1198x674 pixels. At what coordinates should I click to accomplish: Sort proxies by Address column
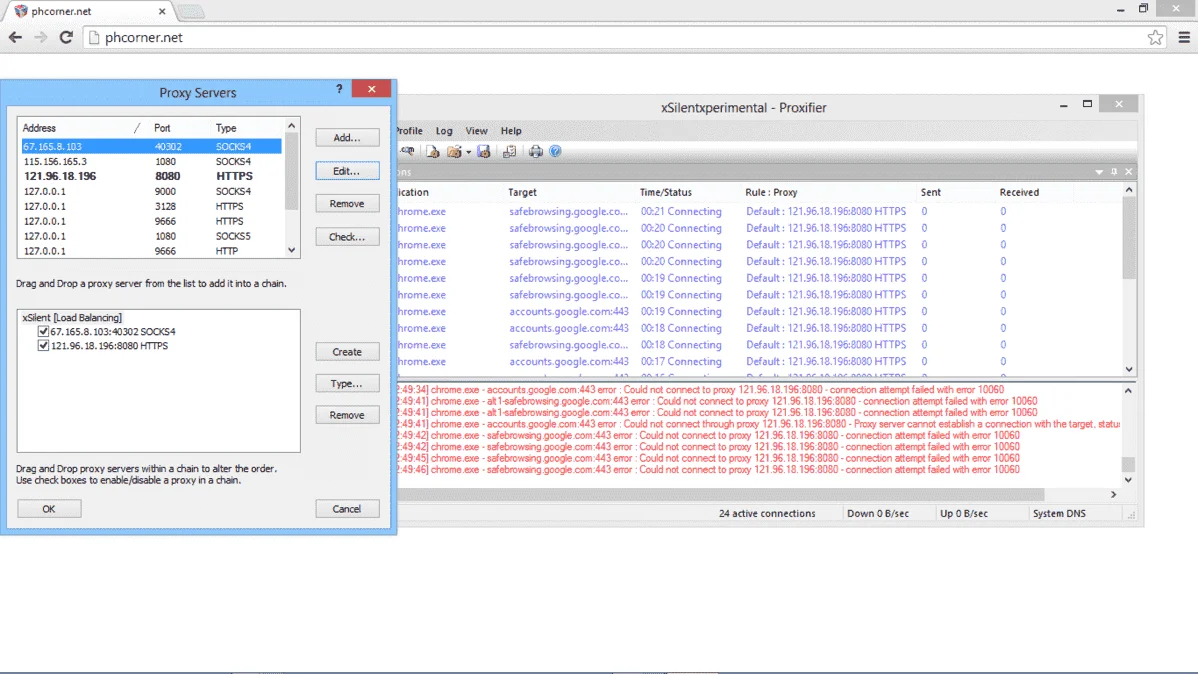point(80,128)
